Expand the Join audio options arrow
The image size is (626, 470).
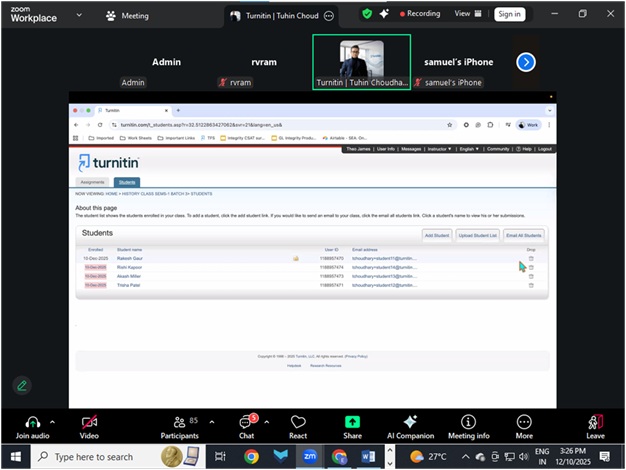[x=52, y=422]
